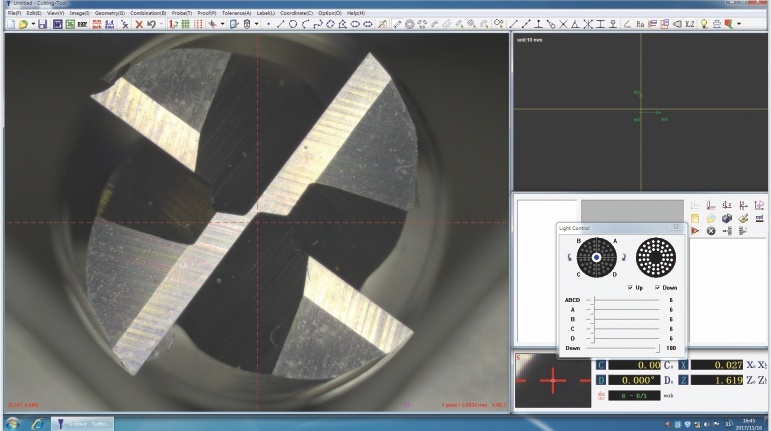This screenshot has width=771, height=431.
Task: Expand the undo dropdown arrow
Action: [162, 22]
